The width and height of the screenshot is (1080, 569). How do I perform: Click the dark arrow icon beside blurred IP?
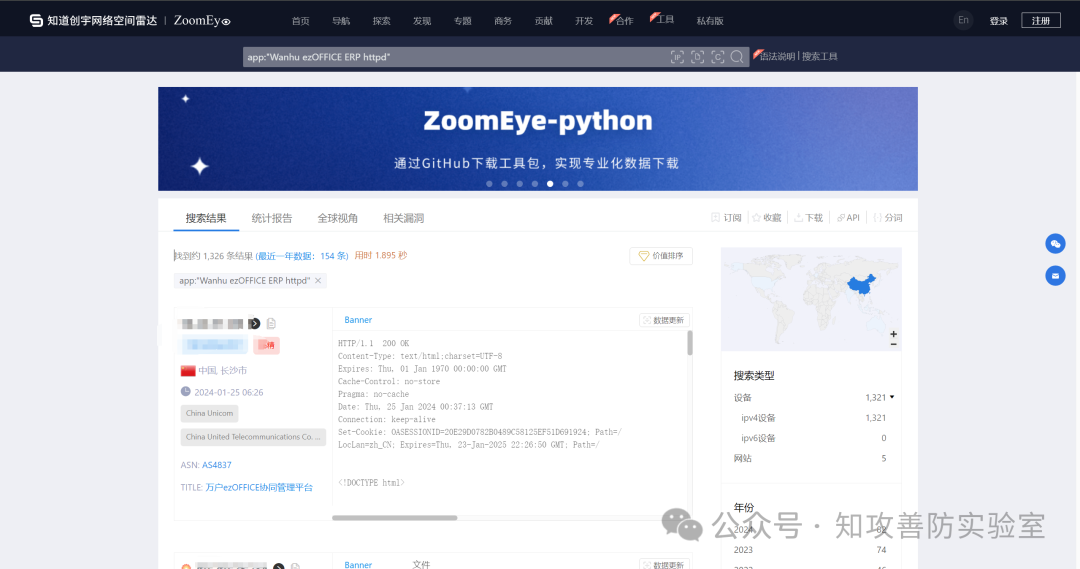pos(255,323)
